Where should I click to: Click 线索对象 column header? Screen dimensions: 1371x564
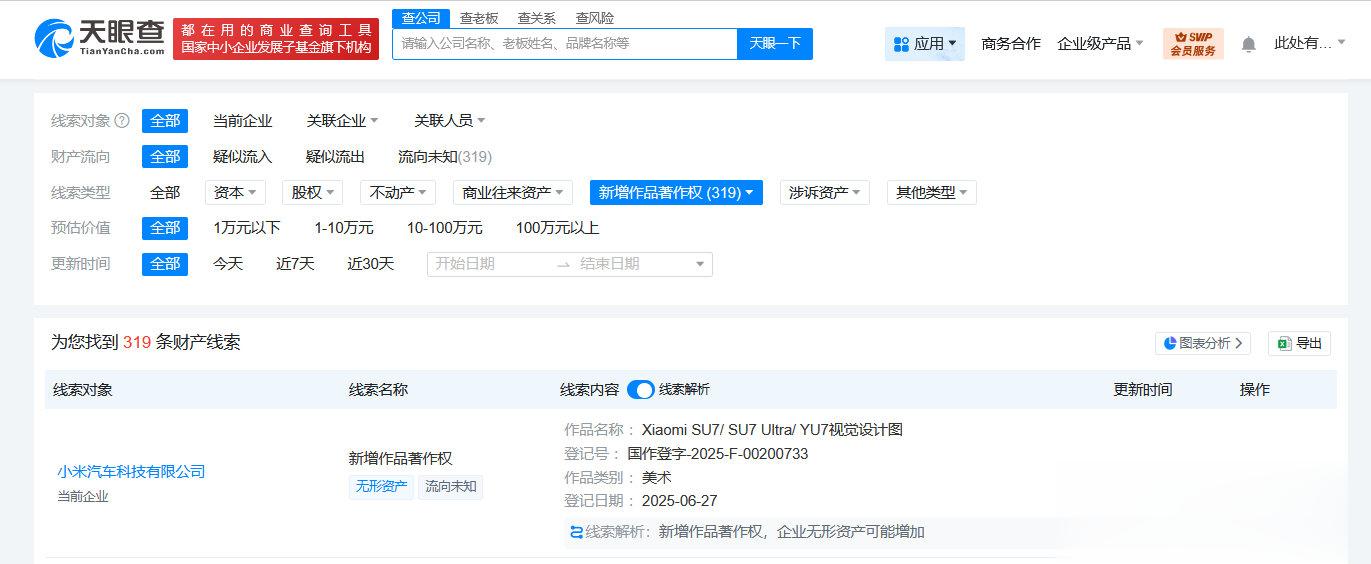[x=83, y=390]
